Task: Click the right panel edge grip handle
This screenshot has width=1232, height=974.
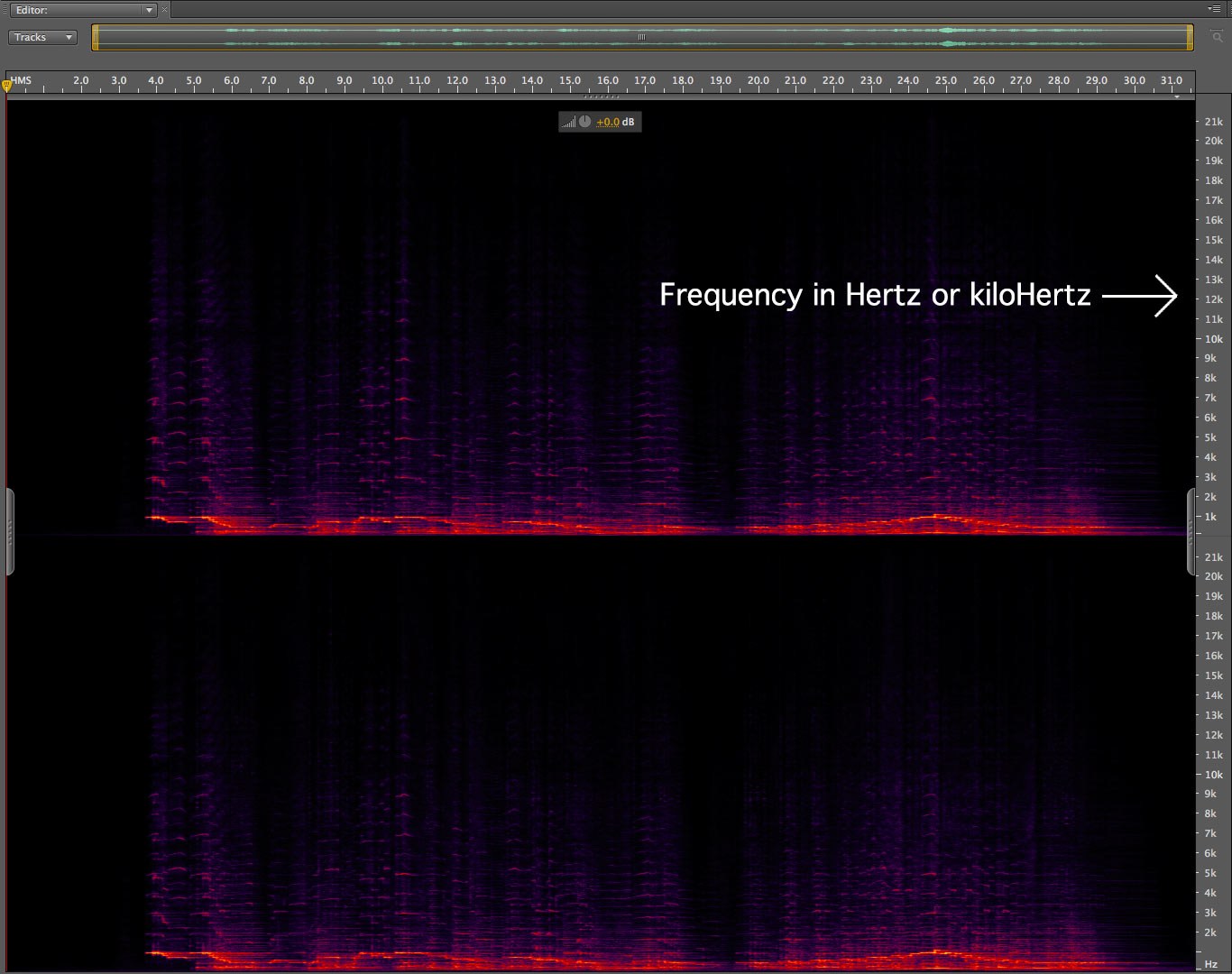Action: click(1191, 532)
